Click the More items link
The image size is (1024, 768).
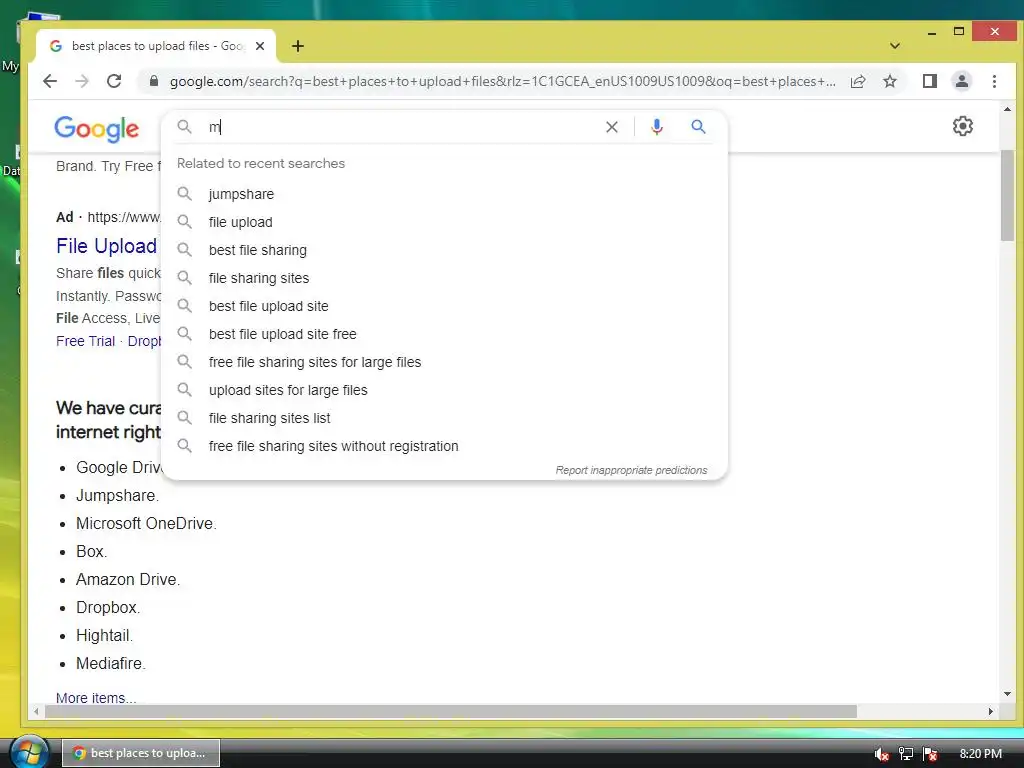click(96, 697)
